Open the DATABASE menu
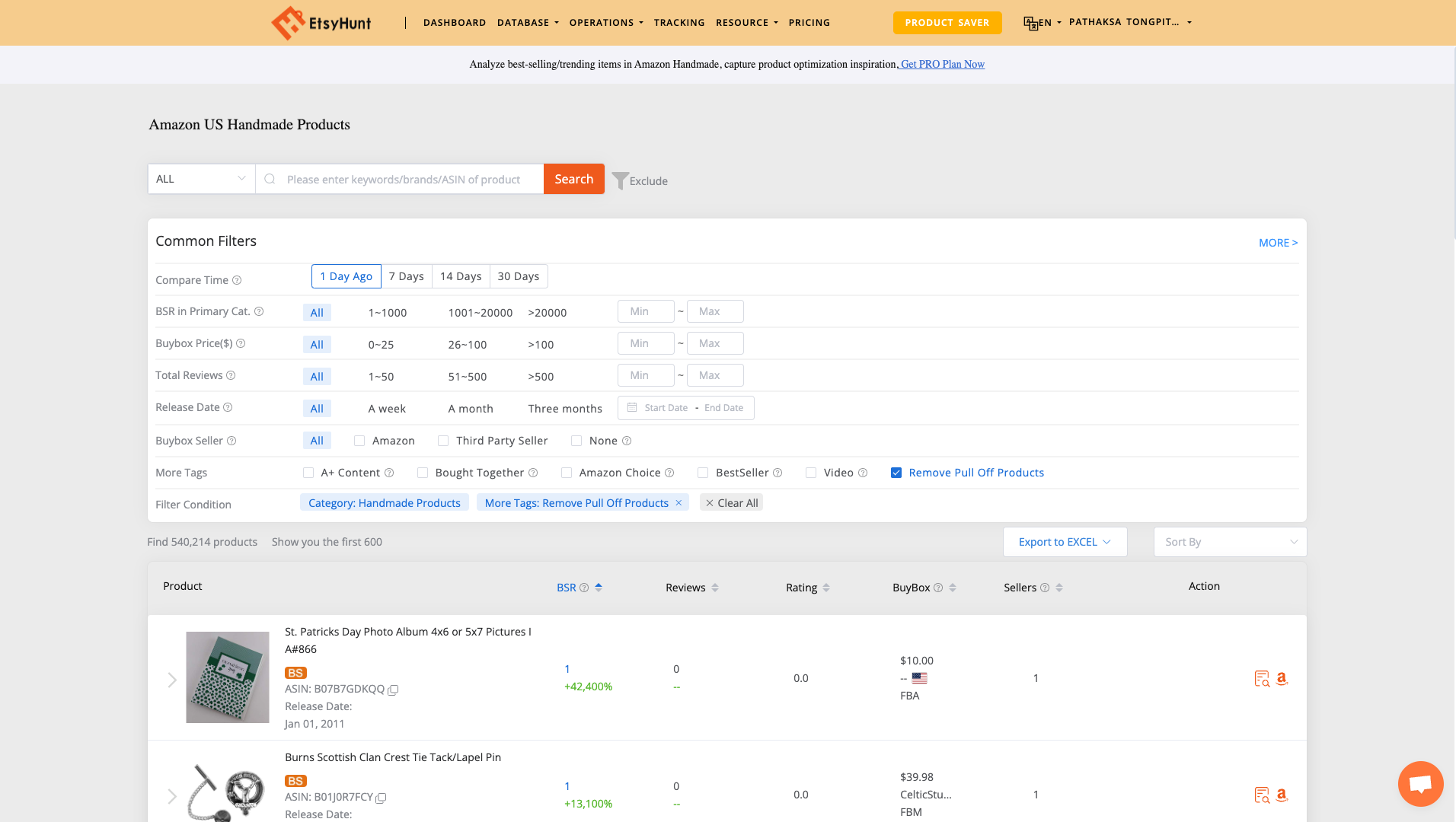 (528, 23)
